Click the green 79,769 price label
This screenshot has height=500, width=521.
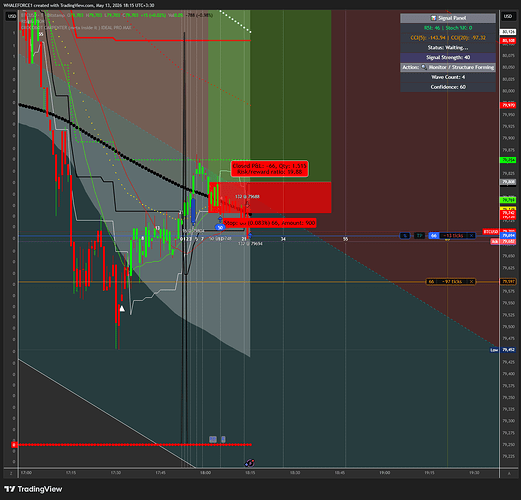508,200
